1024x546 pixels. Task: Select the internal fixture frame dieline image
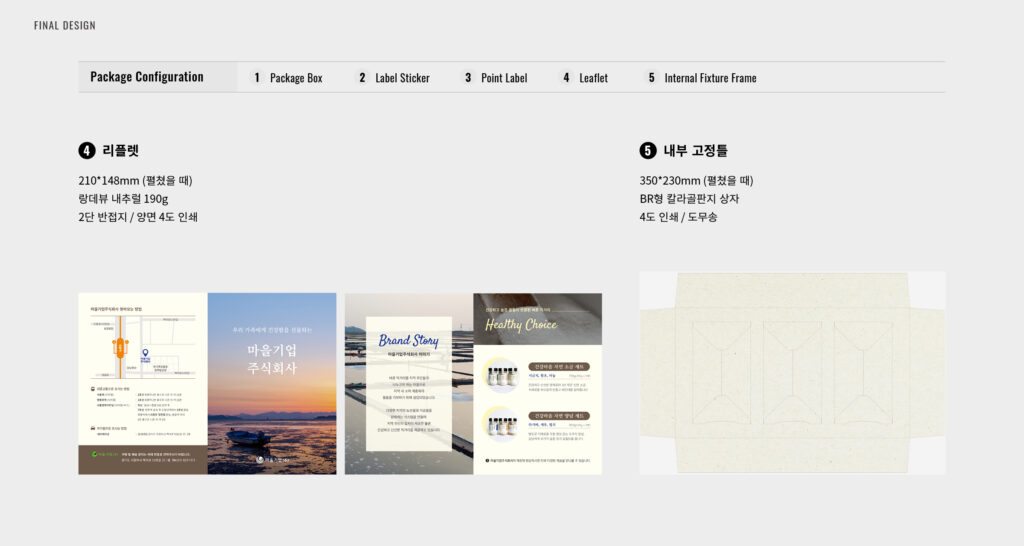792,372
